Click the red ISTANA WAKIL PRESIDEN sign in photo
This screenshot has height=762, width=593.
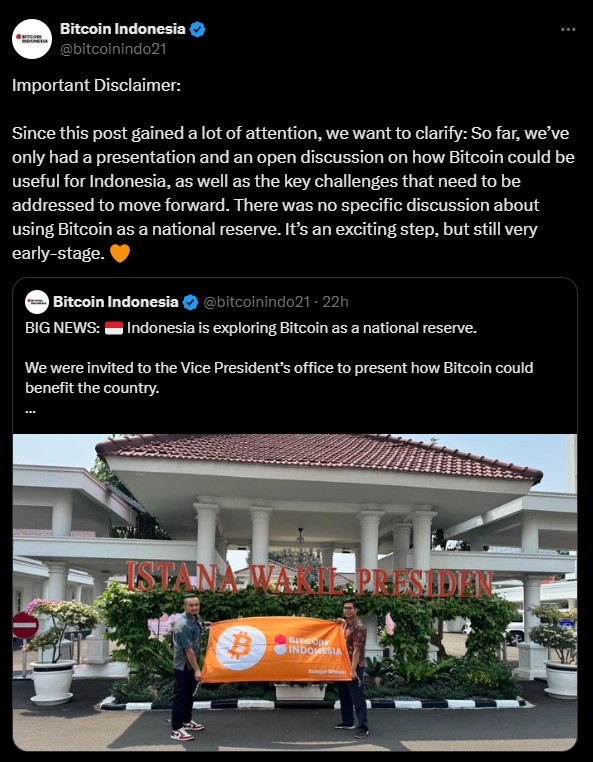coord(310,579)
